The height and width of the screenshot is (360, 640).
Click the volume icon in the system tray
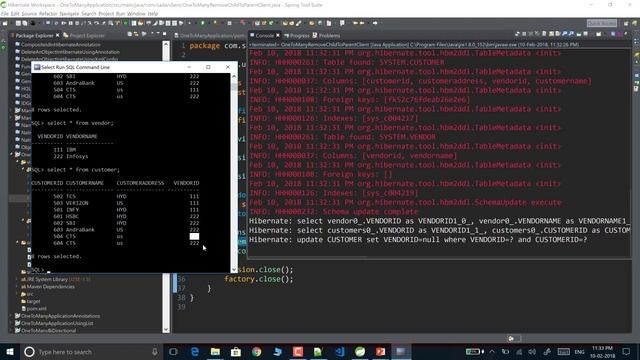tap(532, 351)
